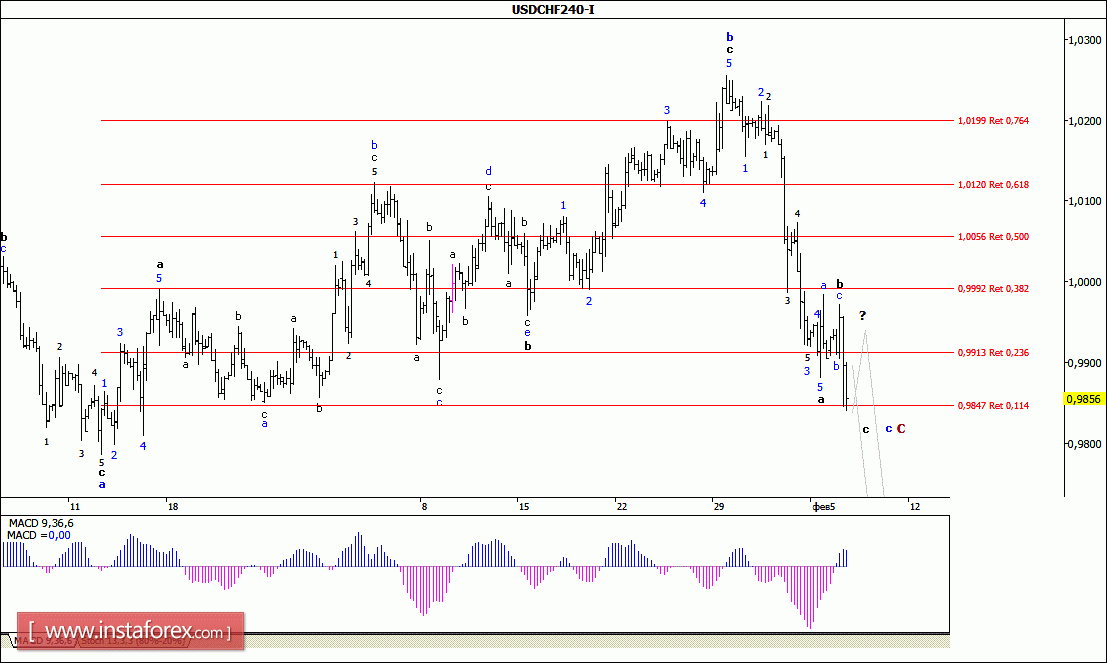Click date label 15 on time axis
The height and width of the screenshot is (663, 1107).
523,506
